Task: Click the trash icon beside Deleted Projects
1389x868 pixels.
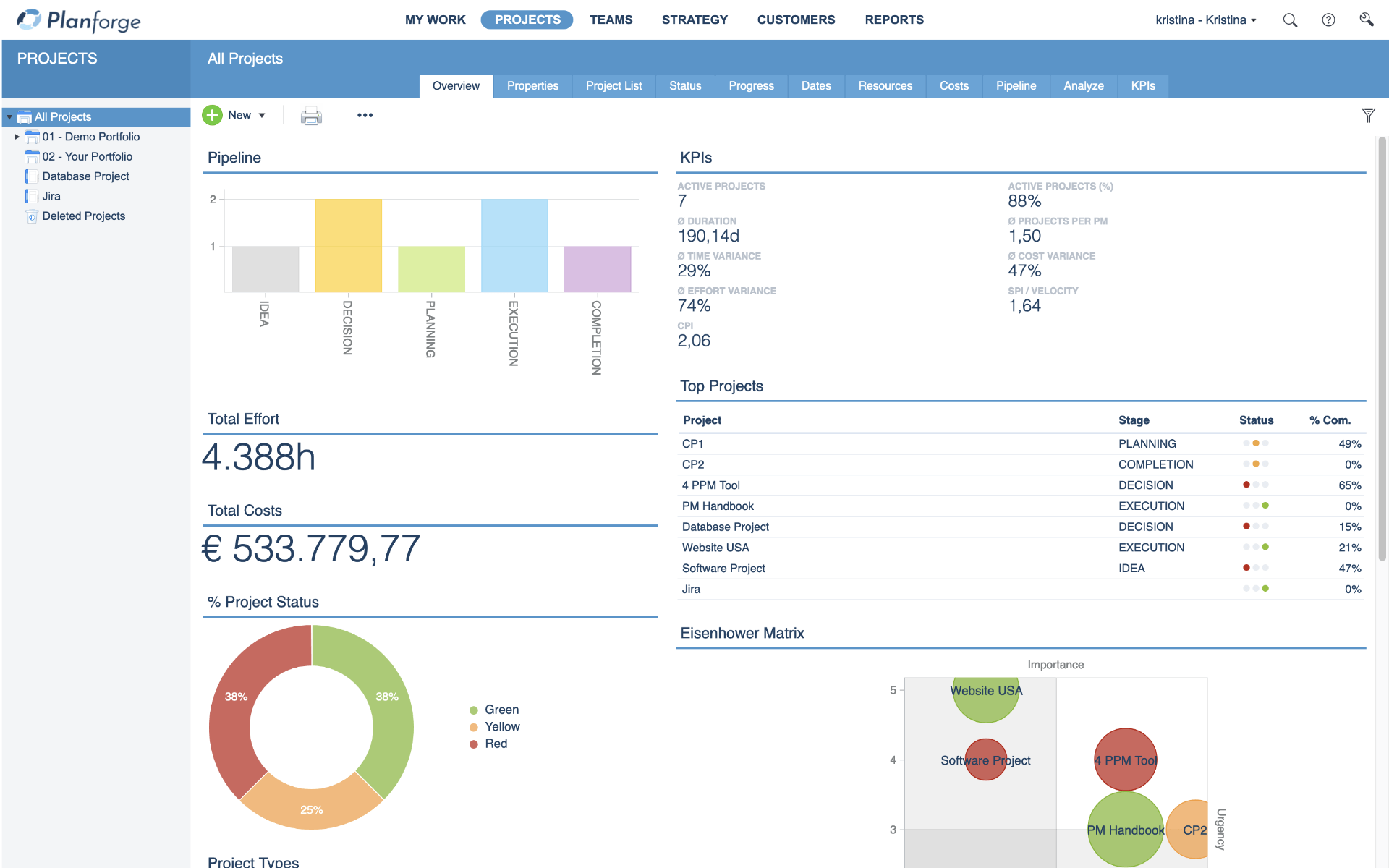Action: 31,216
